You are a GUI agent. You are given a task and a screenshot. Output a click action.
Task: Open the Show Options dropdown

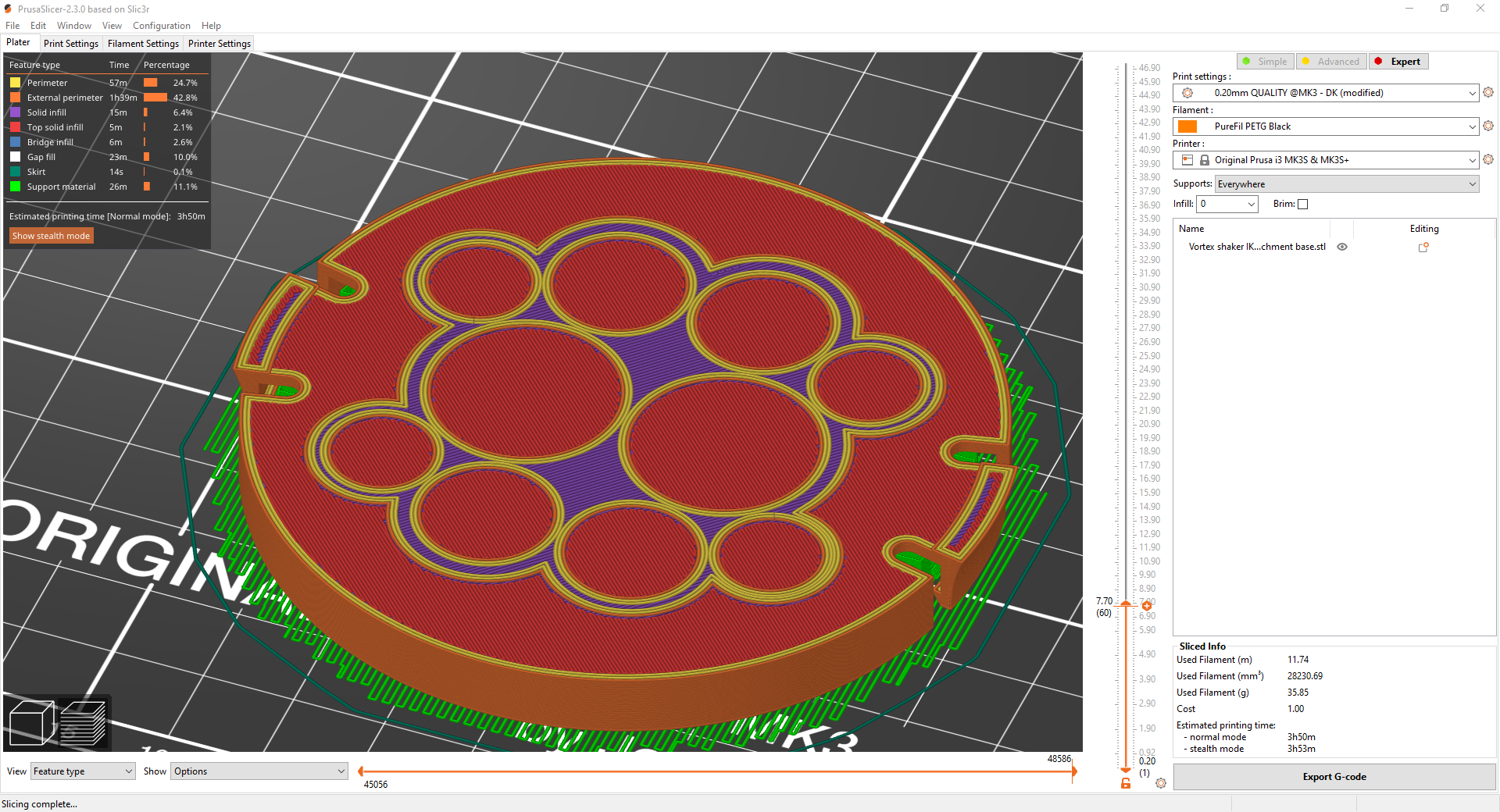[x=259, y=771]
